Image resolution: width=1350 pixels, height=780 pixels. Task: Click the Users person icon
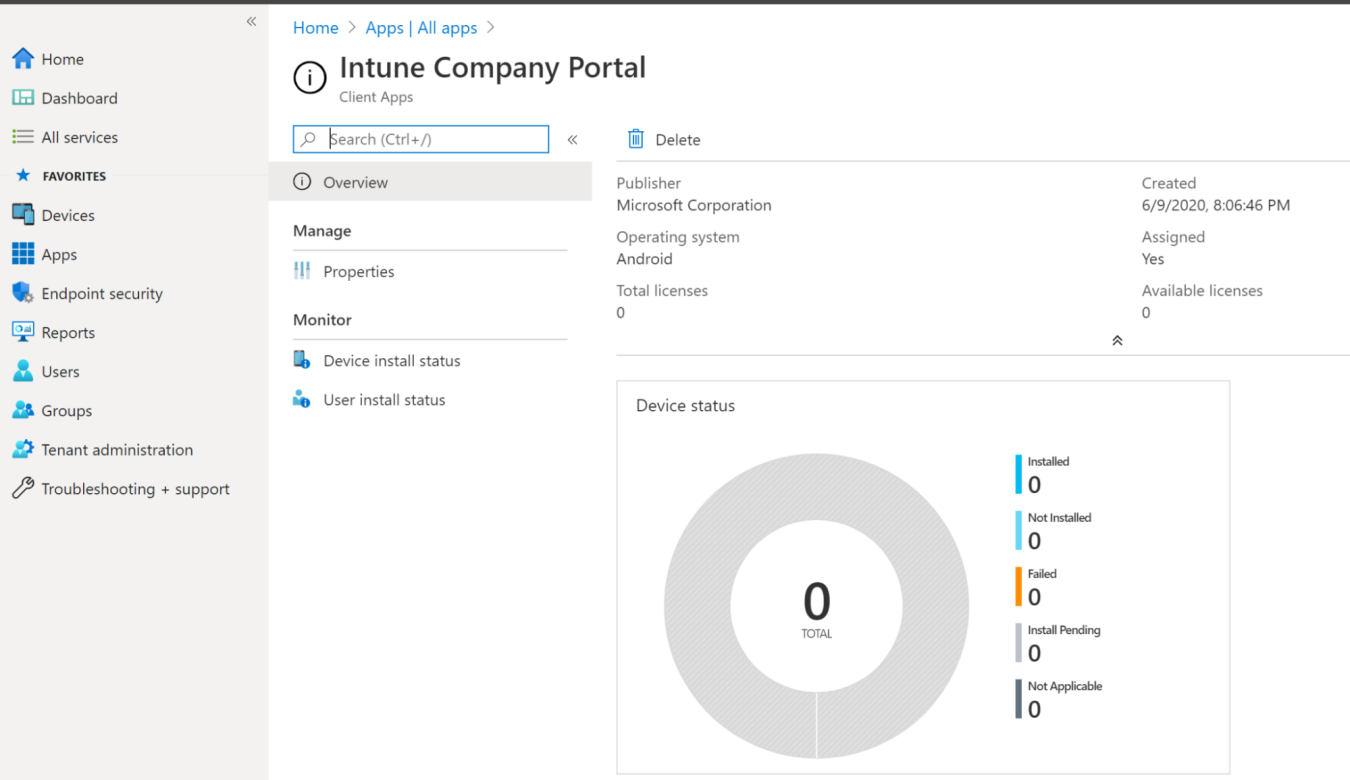point(23,371)
